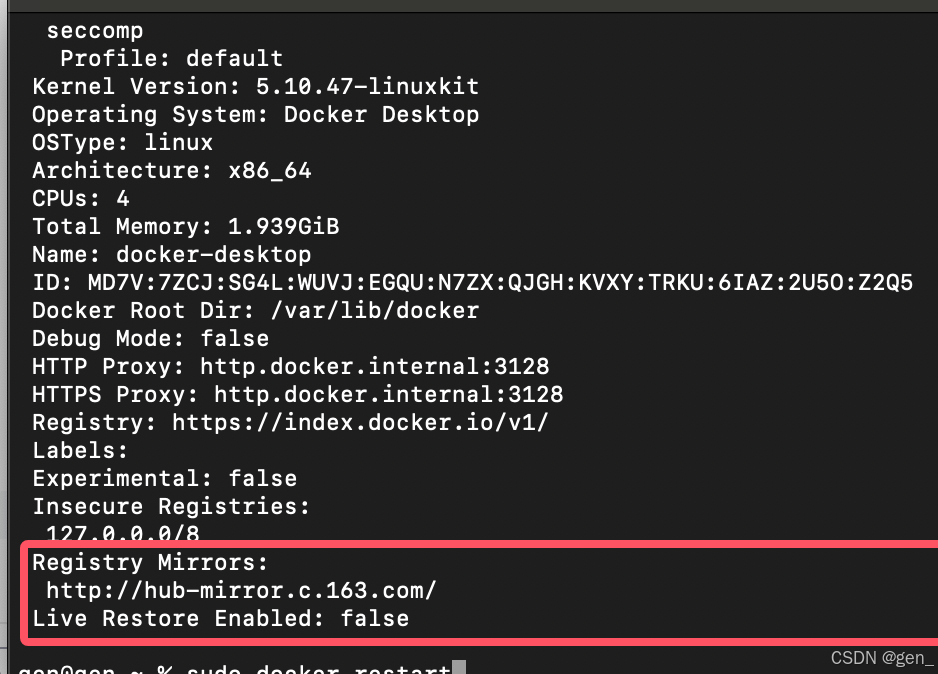Viewport: 938px width, 674px height.
Task: Click the HTTPS Proxy address line
Action: pyautogui.click(x=297, y=394)
